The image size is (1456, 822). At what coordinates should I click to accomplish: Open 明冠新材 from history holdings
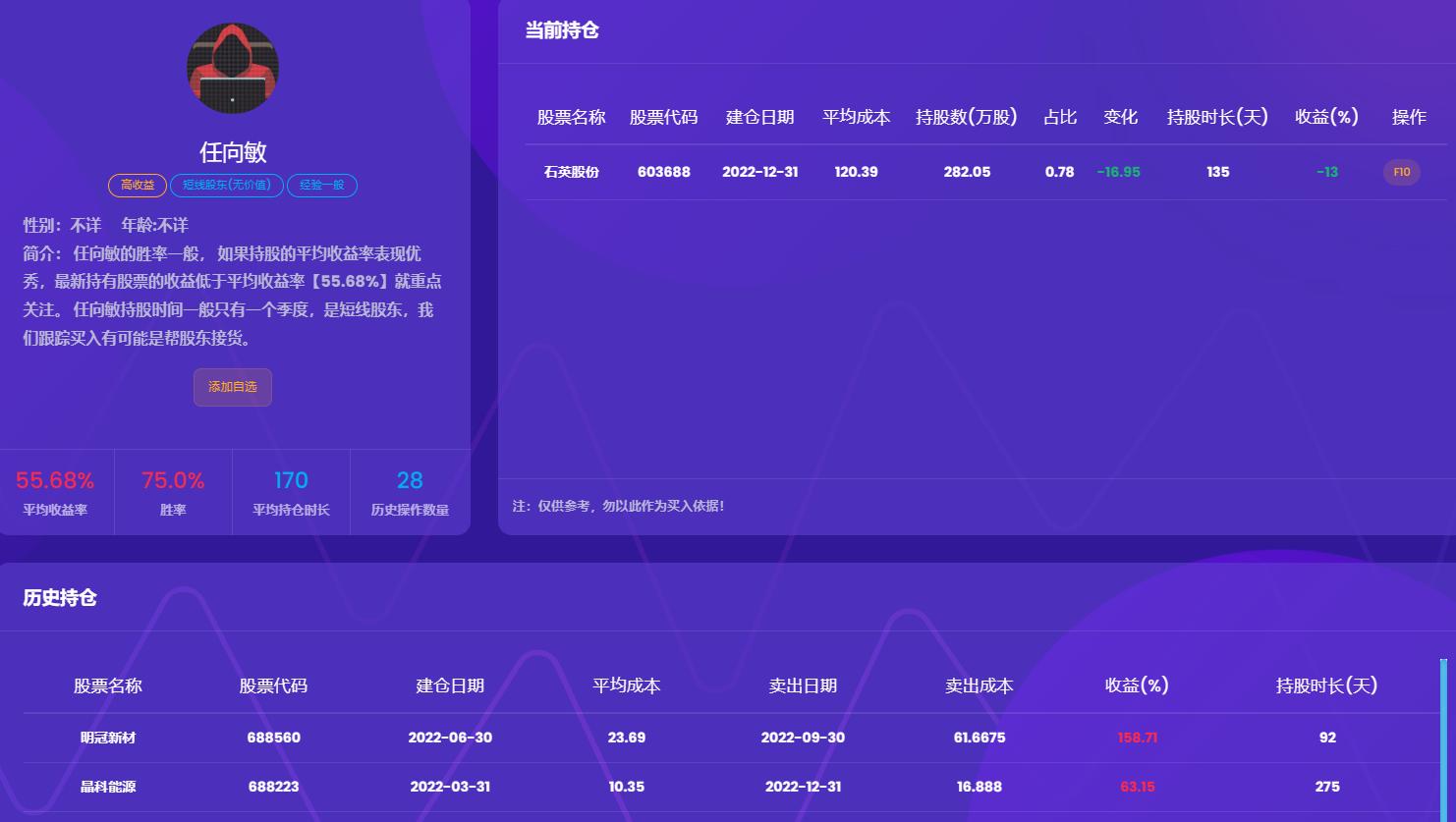108,738
